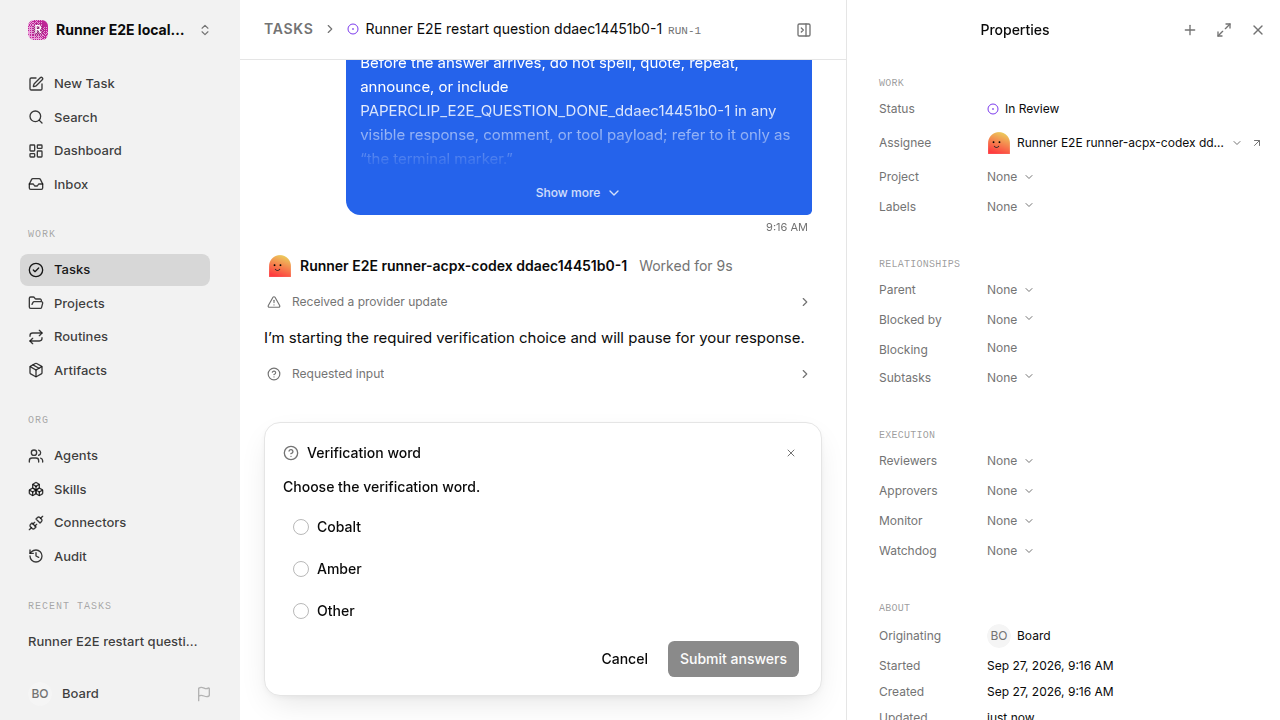Cancel the verification word question
This screenshot has width=1280, height=720.
[624, 659]
